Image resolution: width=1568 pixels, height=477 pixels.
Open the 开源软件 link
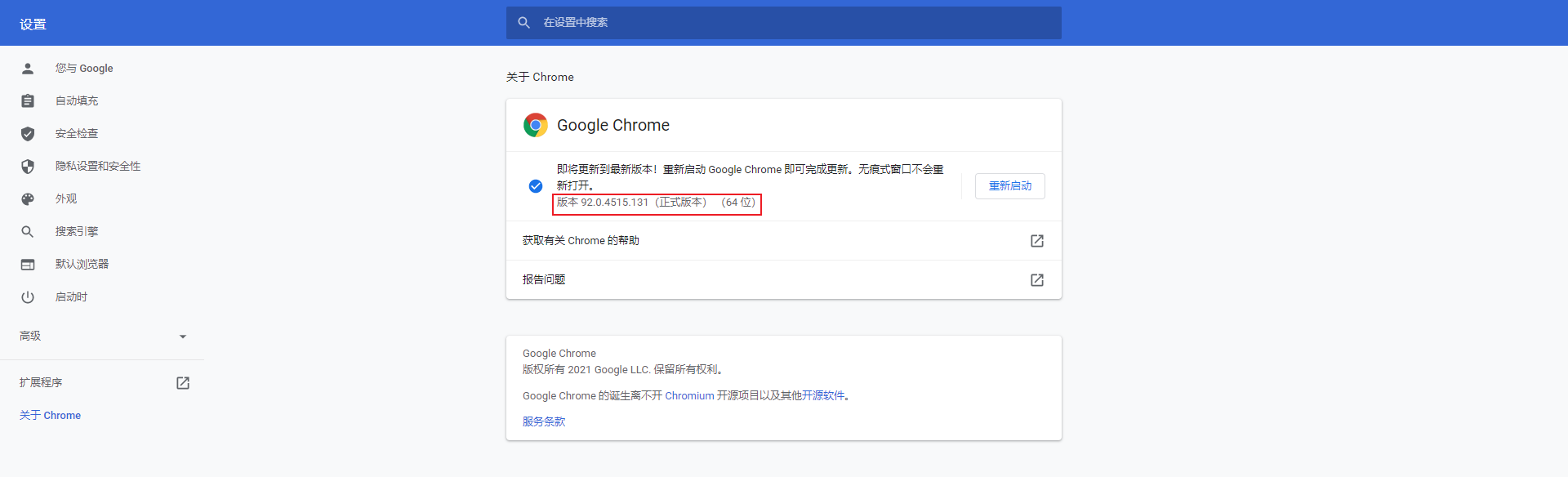coord(823,396)
